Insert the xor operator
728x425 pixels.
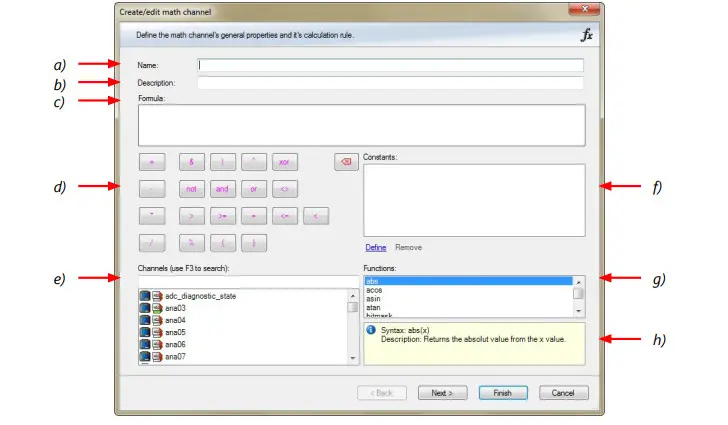click(285, 162)
